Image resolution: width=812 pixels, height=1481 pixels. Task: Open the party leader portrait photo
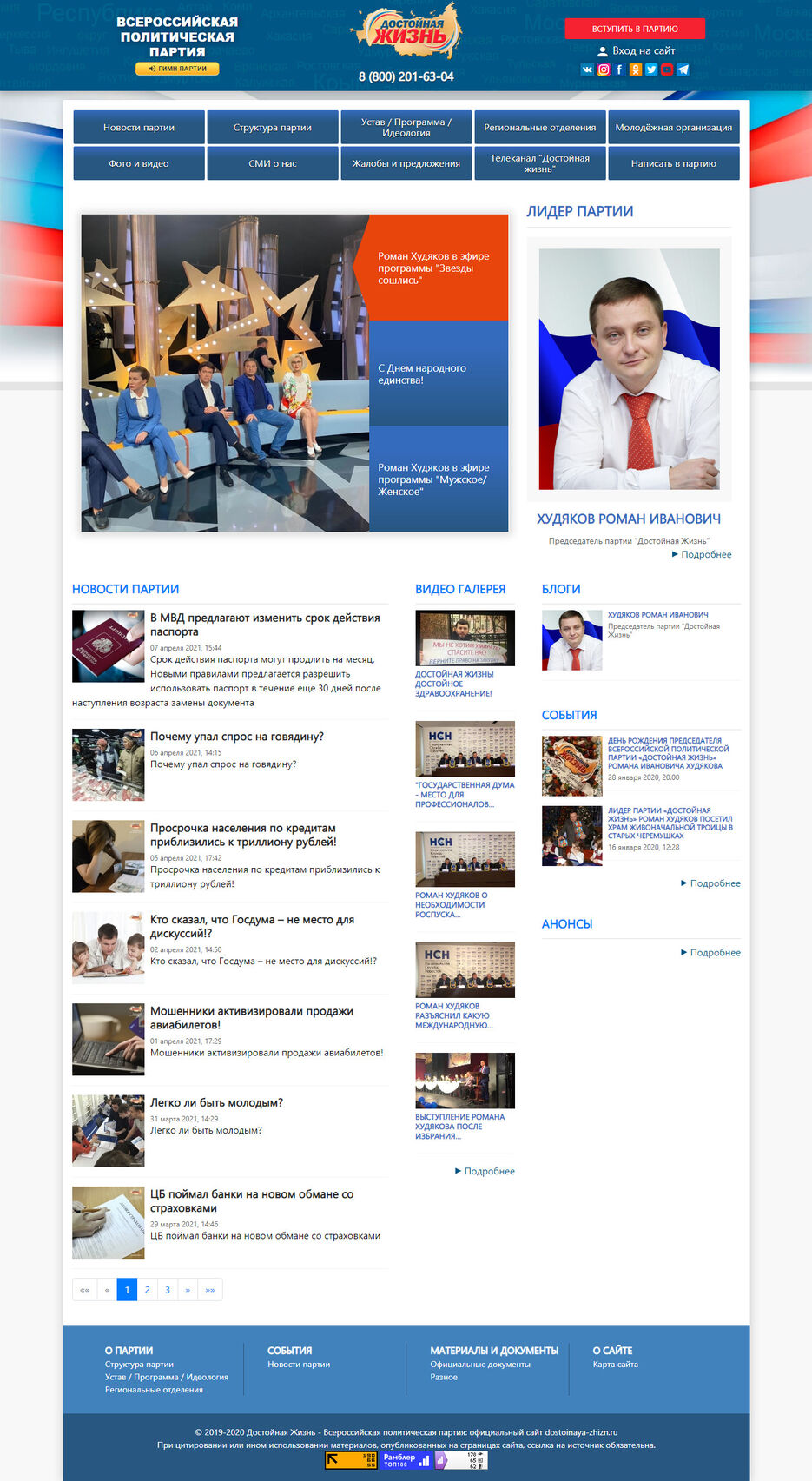coord(630,369)
